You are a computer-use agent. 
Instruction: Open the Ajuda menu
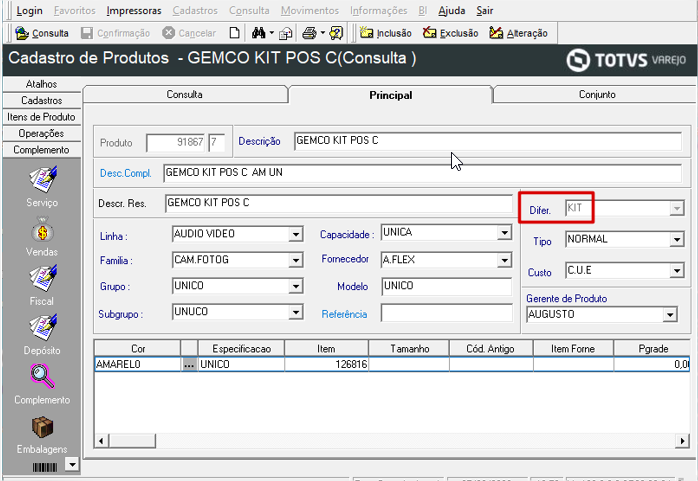click(x=451, y=10)
